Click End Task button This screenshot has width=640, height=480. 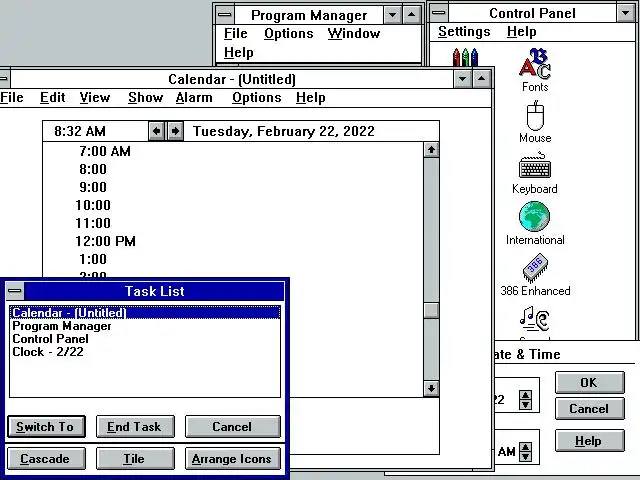point(135,427)
